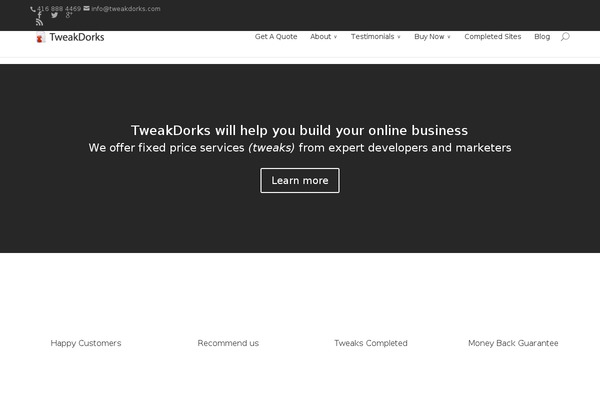Click the envelope icon beside the email
The image size is (600, 400).
(x=86, y=8)
